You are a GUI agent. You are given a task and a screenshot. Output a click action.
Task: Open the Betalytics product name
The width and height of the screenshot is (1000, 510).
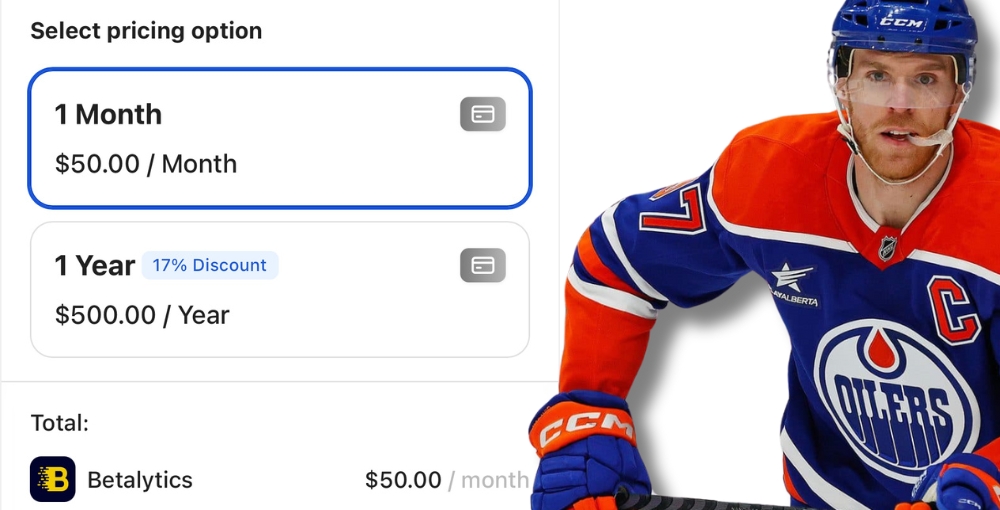[140, 479]
